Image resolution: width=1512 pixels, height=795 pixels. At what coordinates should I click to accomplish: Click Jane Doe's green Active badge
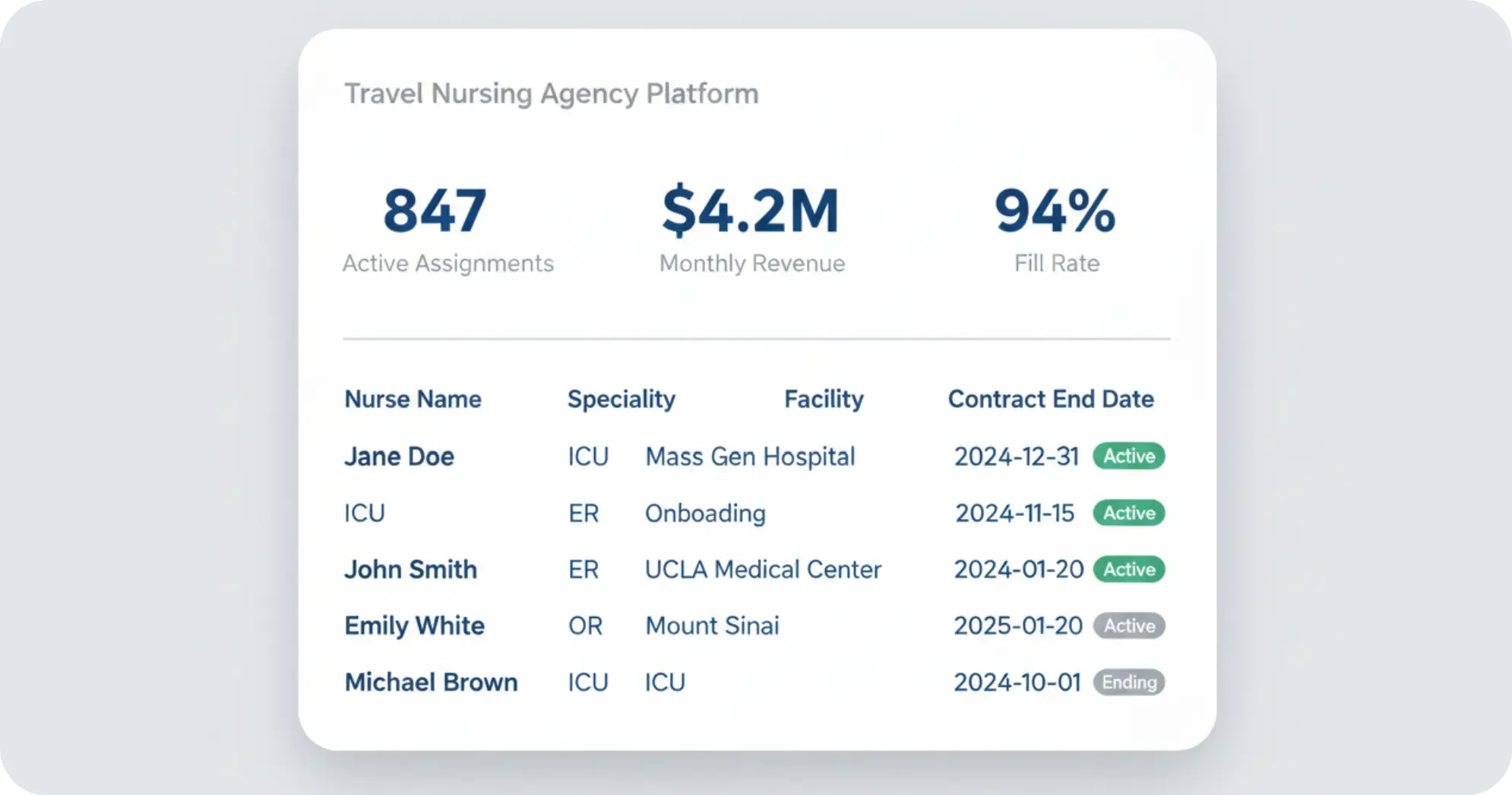click(1129, 456)
